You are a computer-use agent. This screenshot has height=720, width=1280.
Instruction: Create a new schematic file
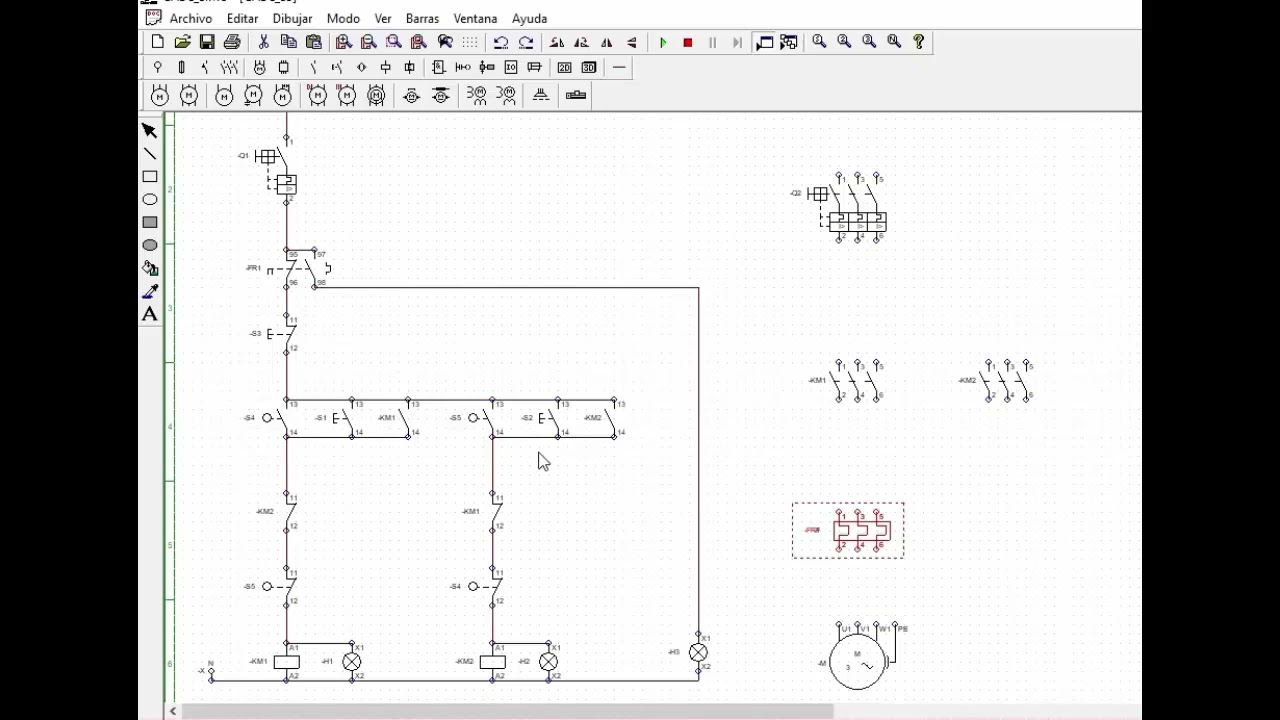coord(158,42)
